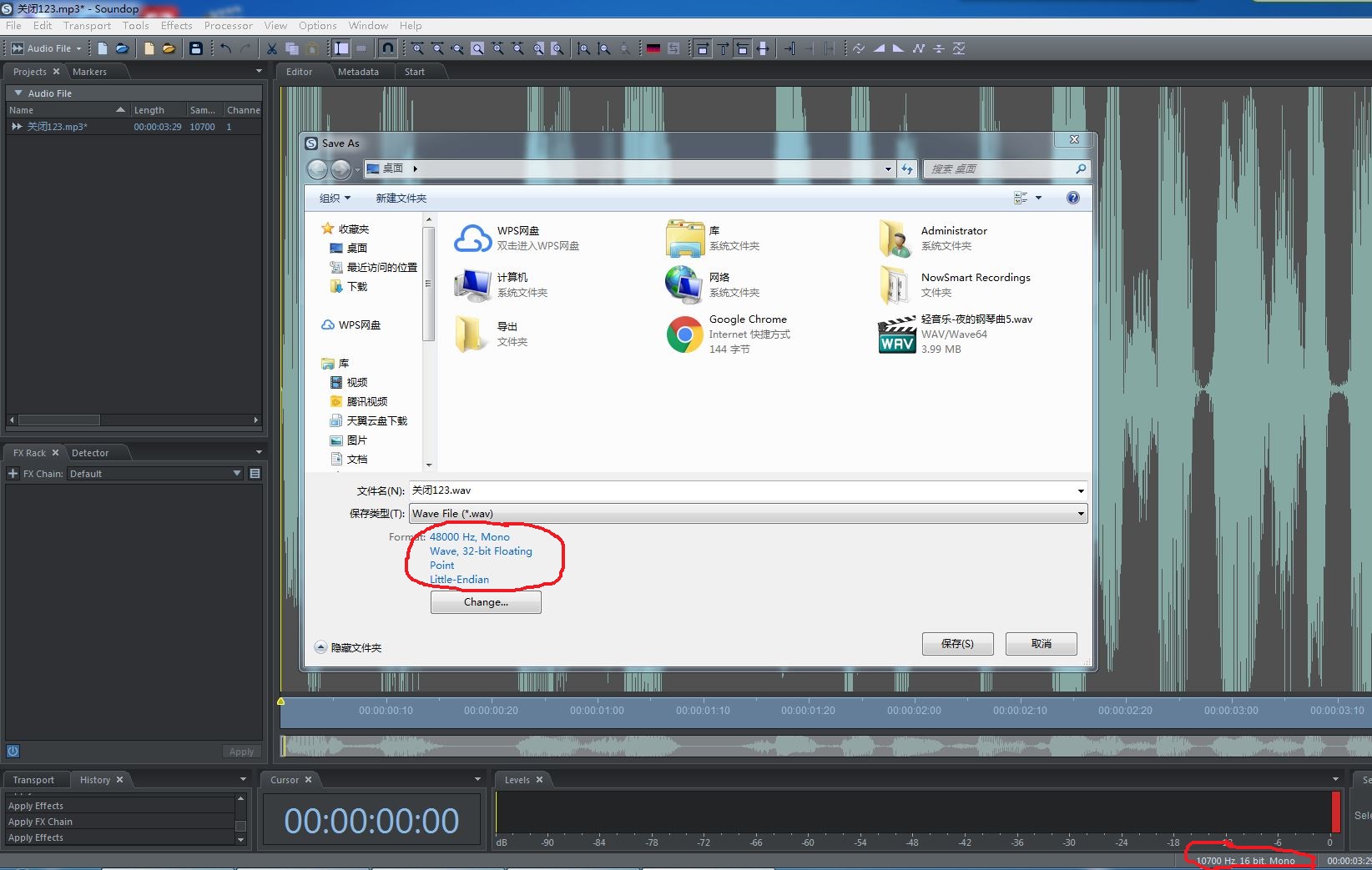Screen dimensions: 1372x870
Task: Click the Change... format button
Action: click(486, 602)
